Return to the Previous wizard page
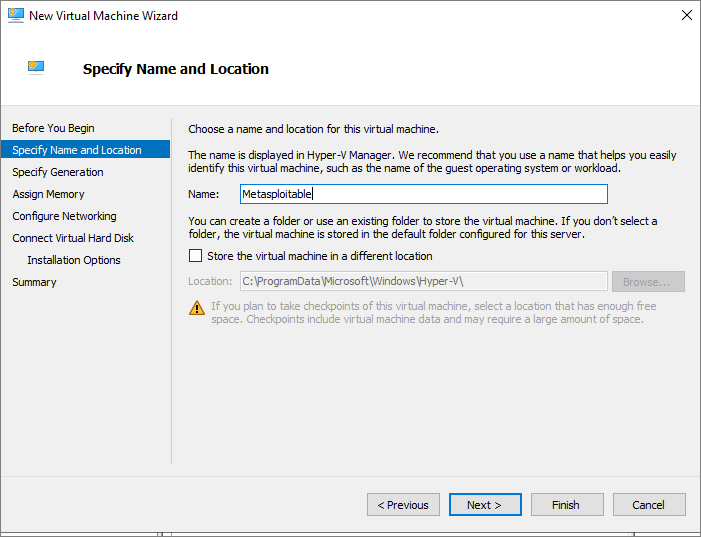The width and height of the screenshot is (701, 537). pos(403,505)
